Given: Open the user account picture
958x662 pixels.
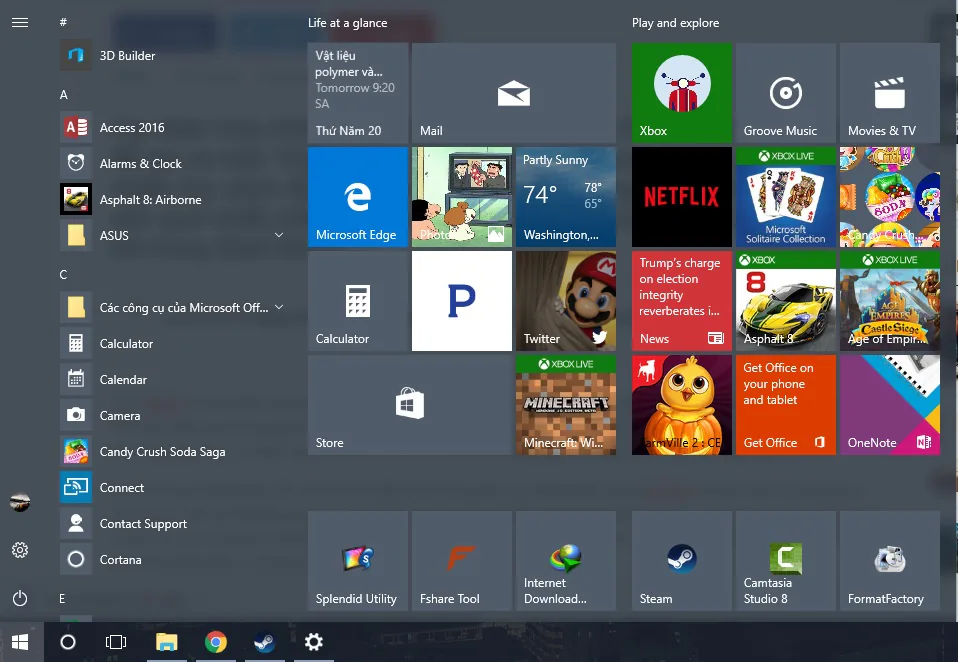Looking at the screenshot, I should click(x=20, y=502).
